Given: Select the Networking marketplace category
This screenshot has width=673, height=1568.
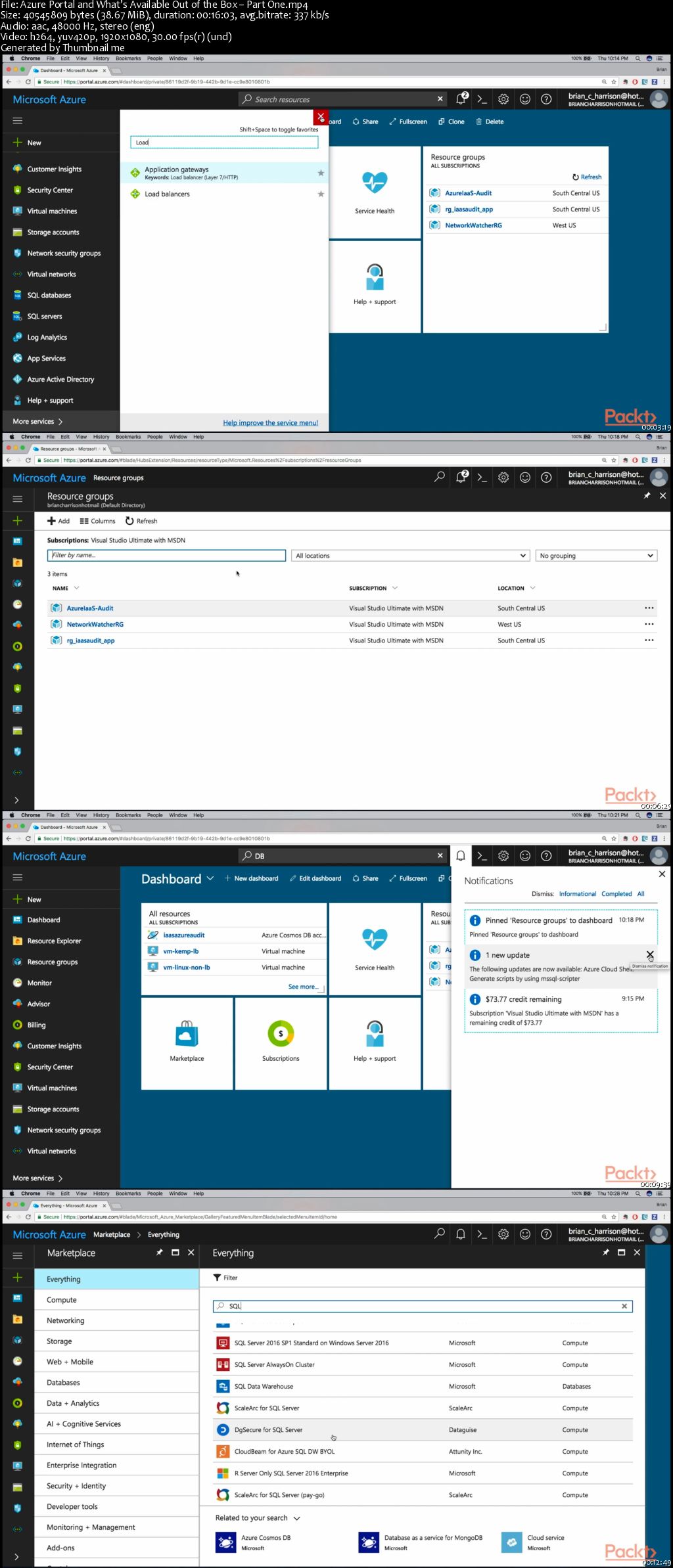Looking at the screenshot, I should (116, 1320).
